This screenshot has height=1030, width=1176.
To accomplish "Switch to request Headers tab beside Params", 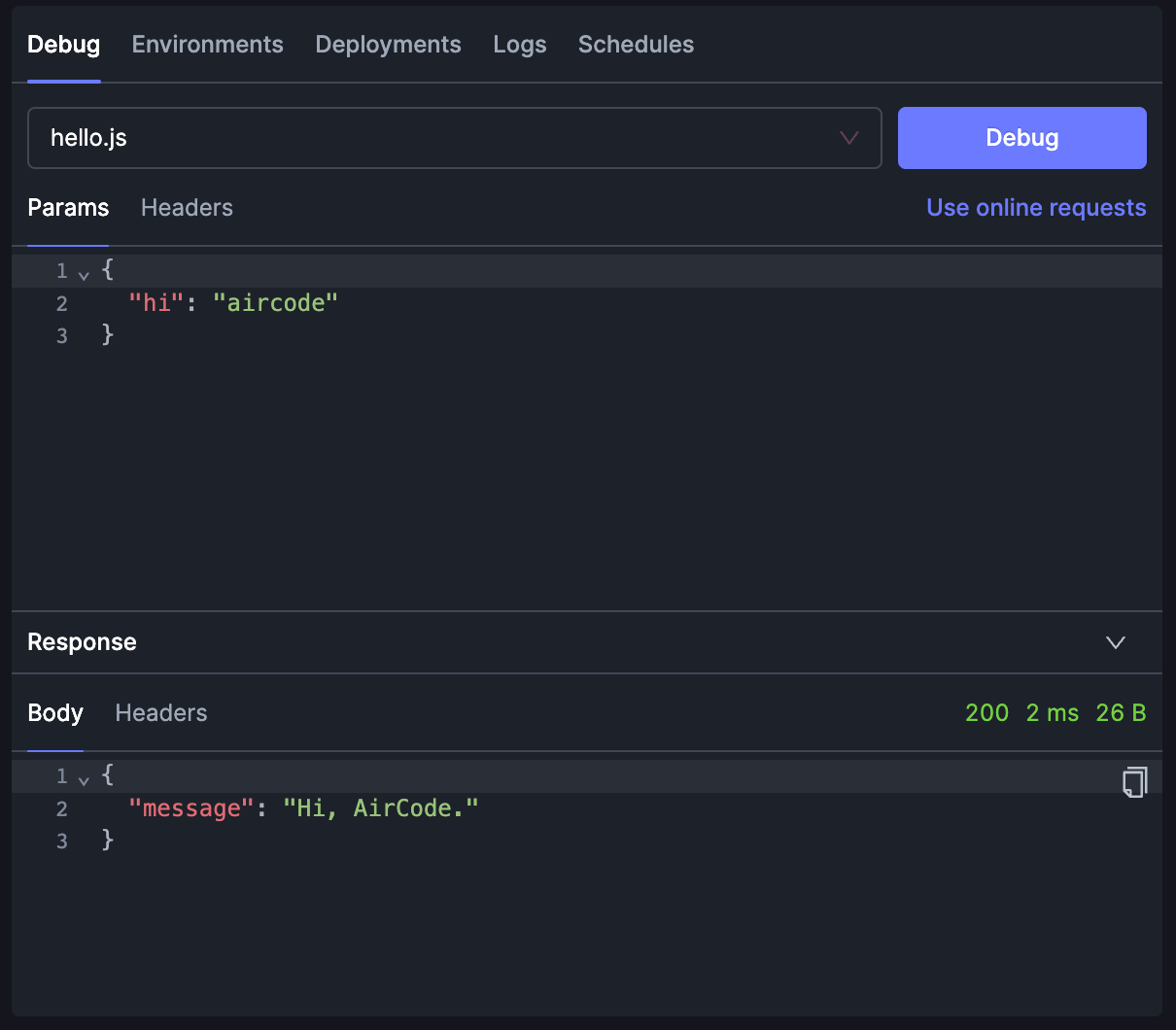I will tap(187, 208).
